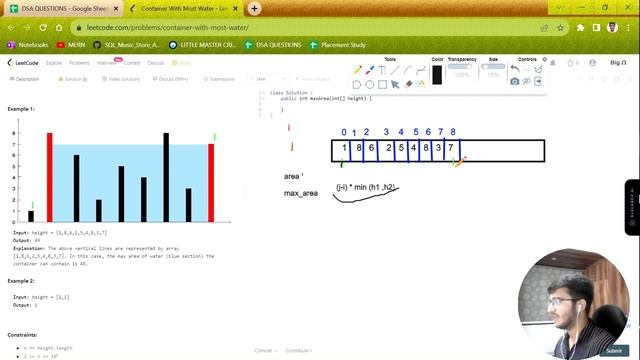Screen dimensions: 640x360
Task: Open Problems in LeetCode navbar
Action: (79, 63)
